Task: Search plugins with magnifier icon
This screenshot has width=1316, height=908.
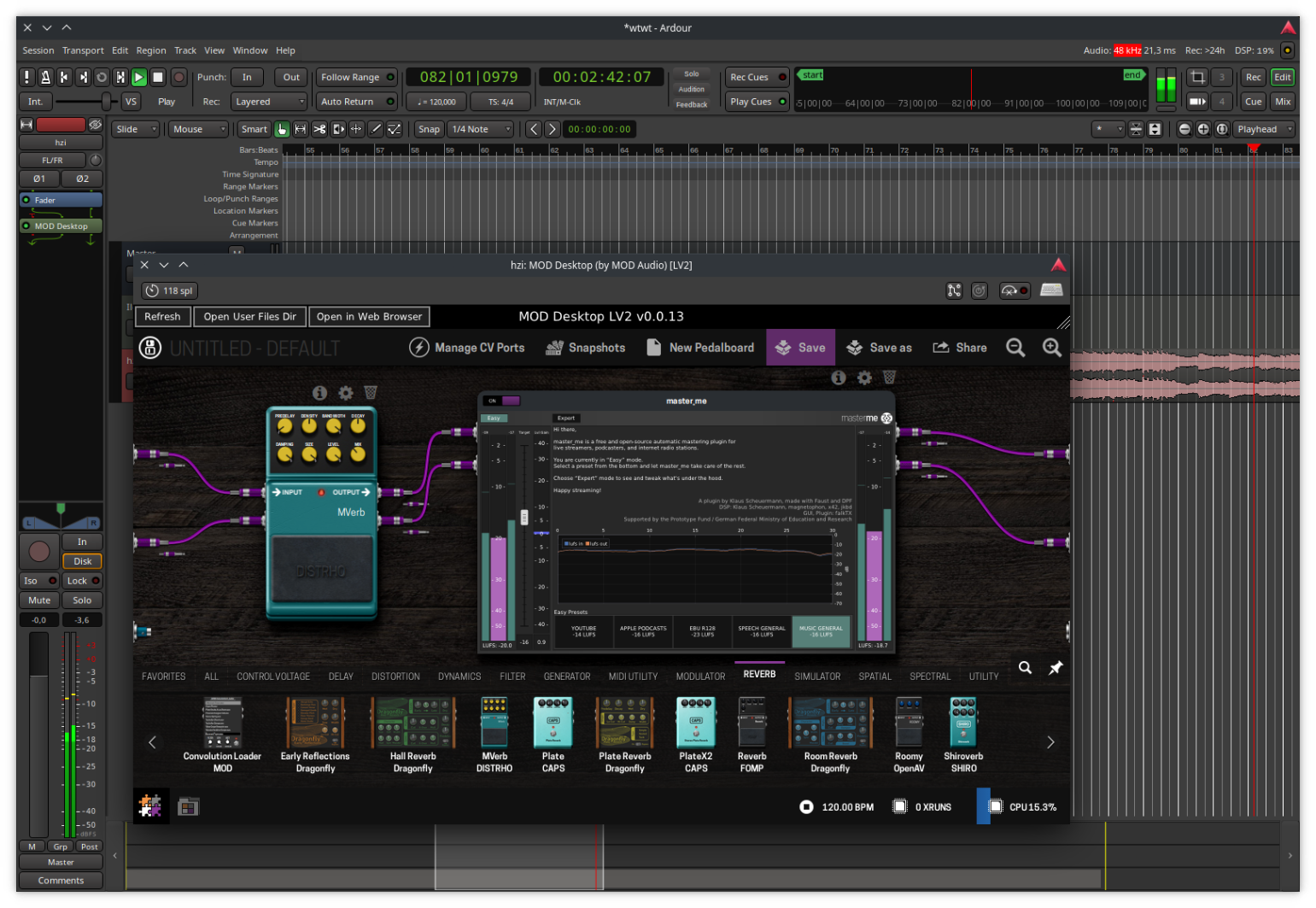Action: click(x=1025, y=668)
